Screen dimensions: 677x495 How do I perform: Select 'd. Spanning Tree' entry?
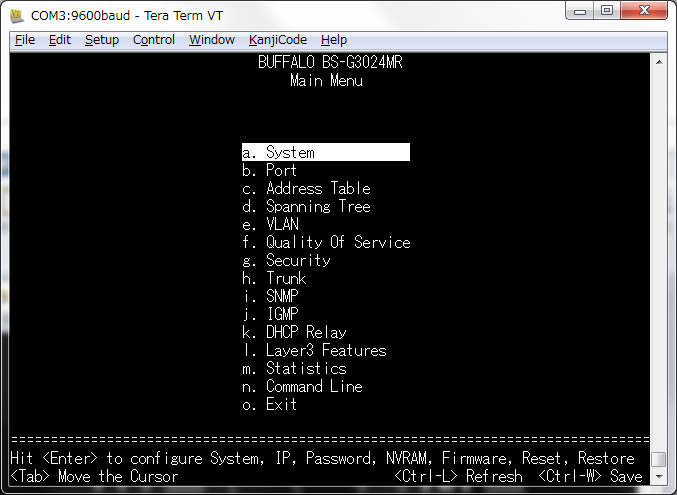(x=306, y=206)
